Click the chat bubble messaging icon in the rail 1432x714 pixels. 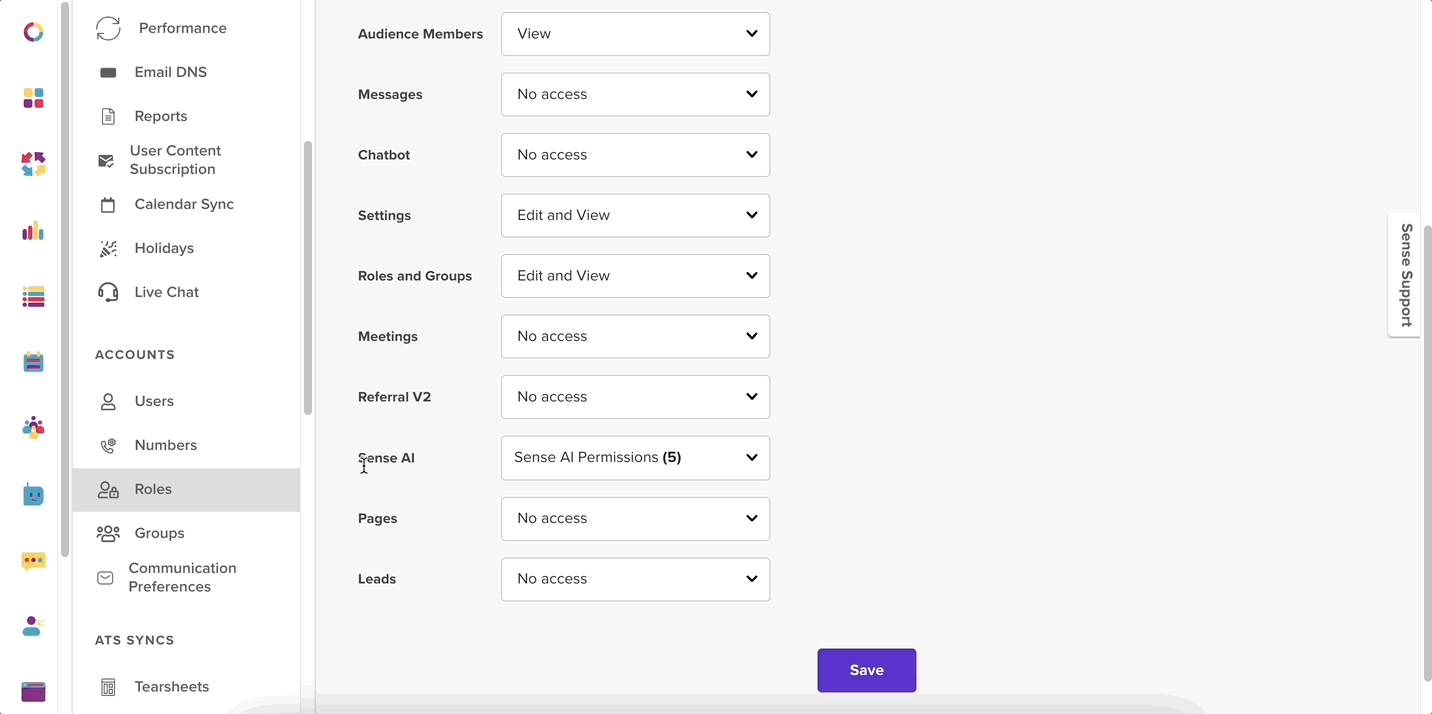pos(33,561)
